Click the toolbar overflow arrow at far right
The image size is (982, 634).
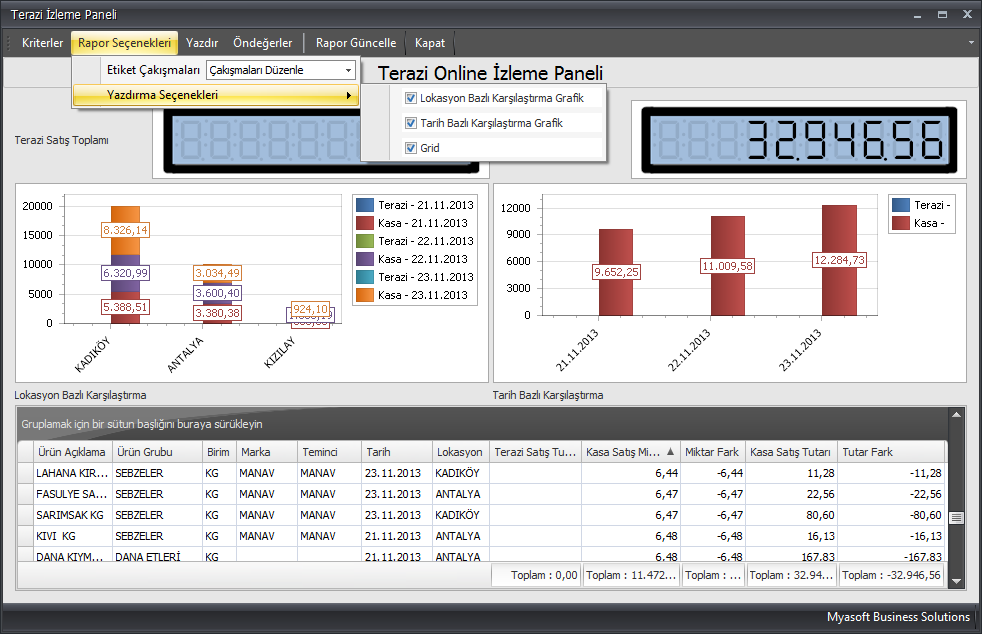pyautogui.click(x=971, y=43)
